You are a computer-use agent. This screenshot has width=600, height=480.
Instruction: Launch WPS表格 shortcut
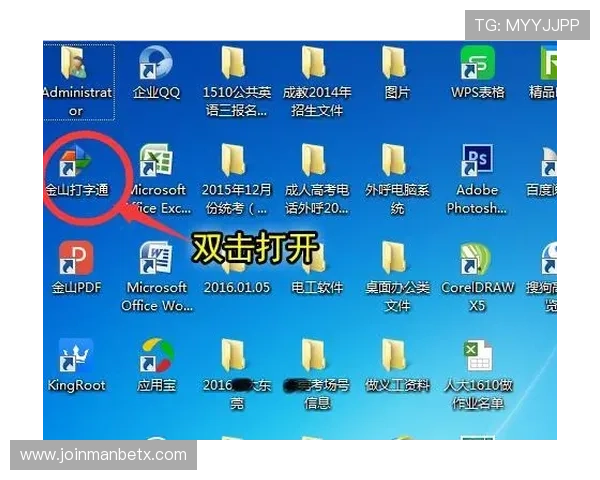[x=477, y=63]
